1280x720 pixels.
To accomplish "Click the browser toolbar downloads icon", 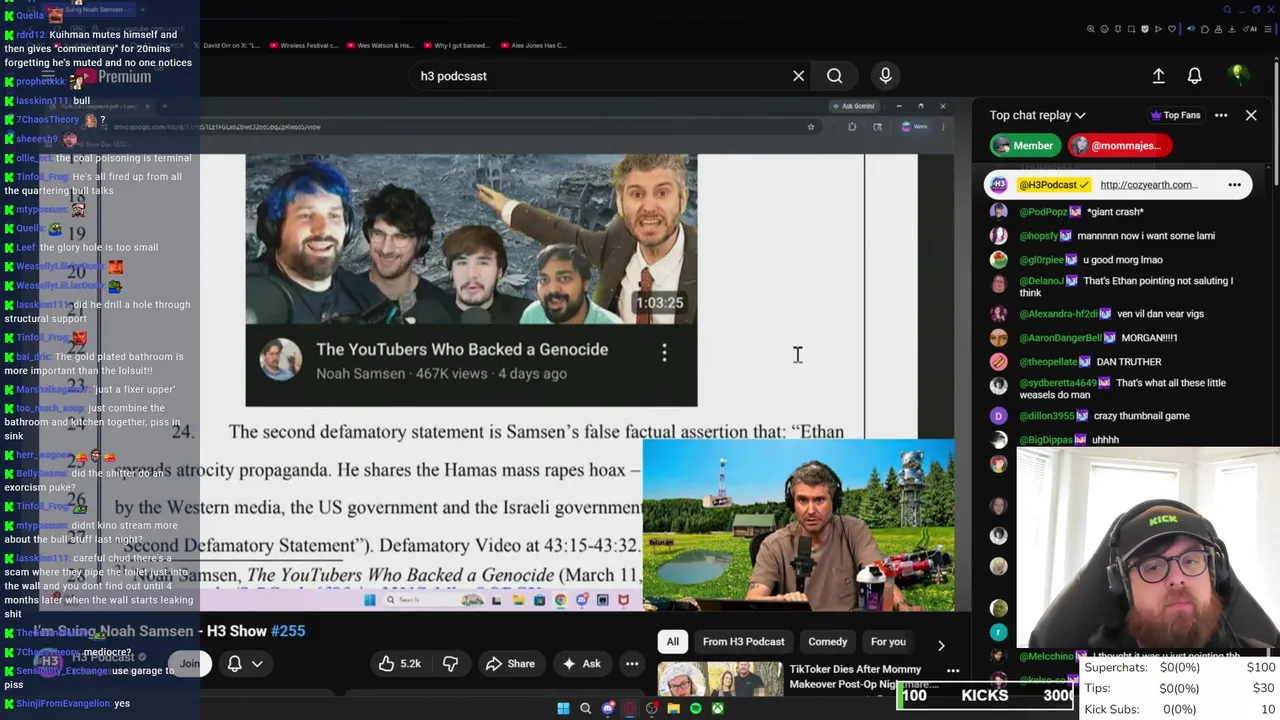I will tap(1231, 29).
